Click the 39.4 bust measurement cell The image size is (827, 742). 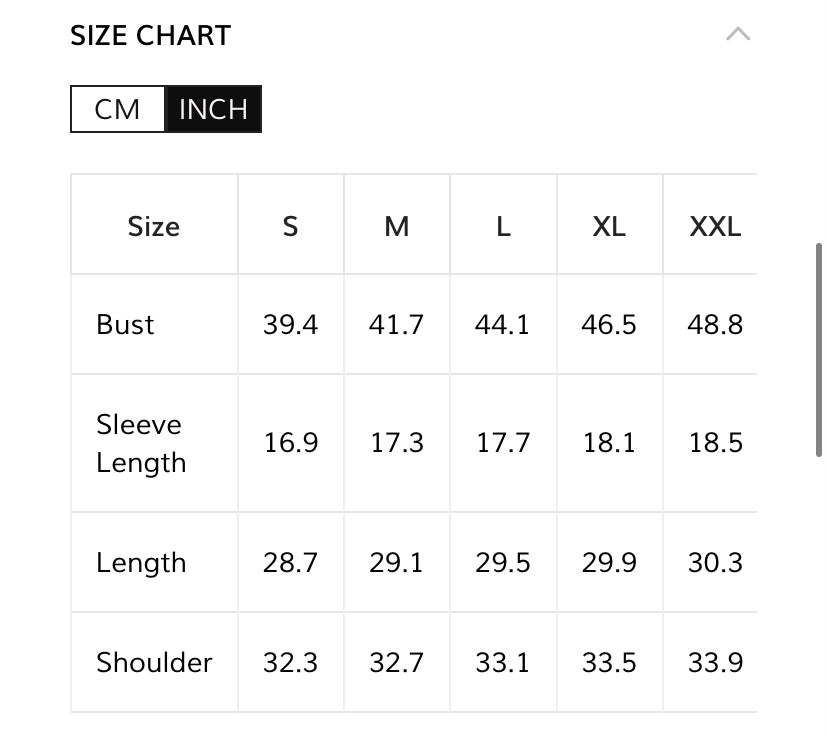290,325
